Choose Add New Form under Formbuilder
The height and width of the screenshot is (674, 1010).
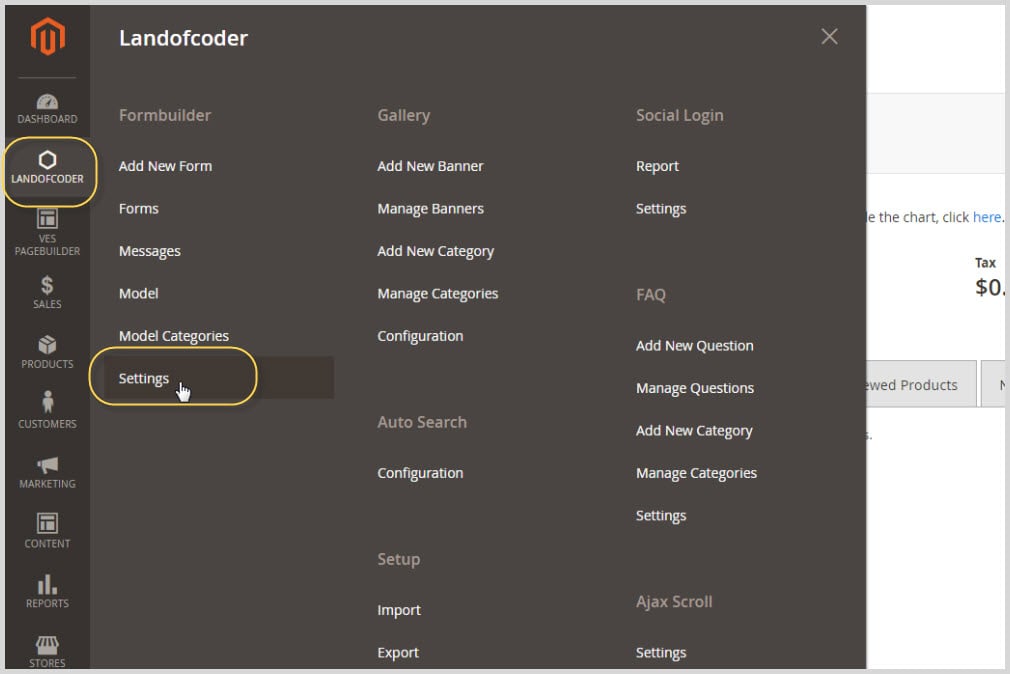165,166
